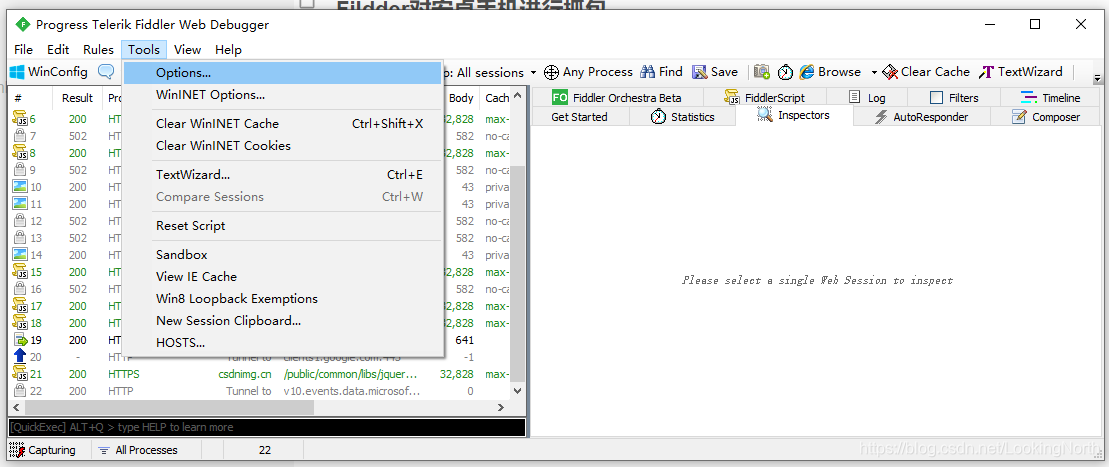Click the Fiddler app logo in title bar
1109x467 pixels.
[23, 25]
